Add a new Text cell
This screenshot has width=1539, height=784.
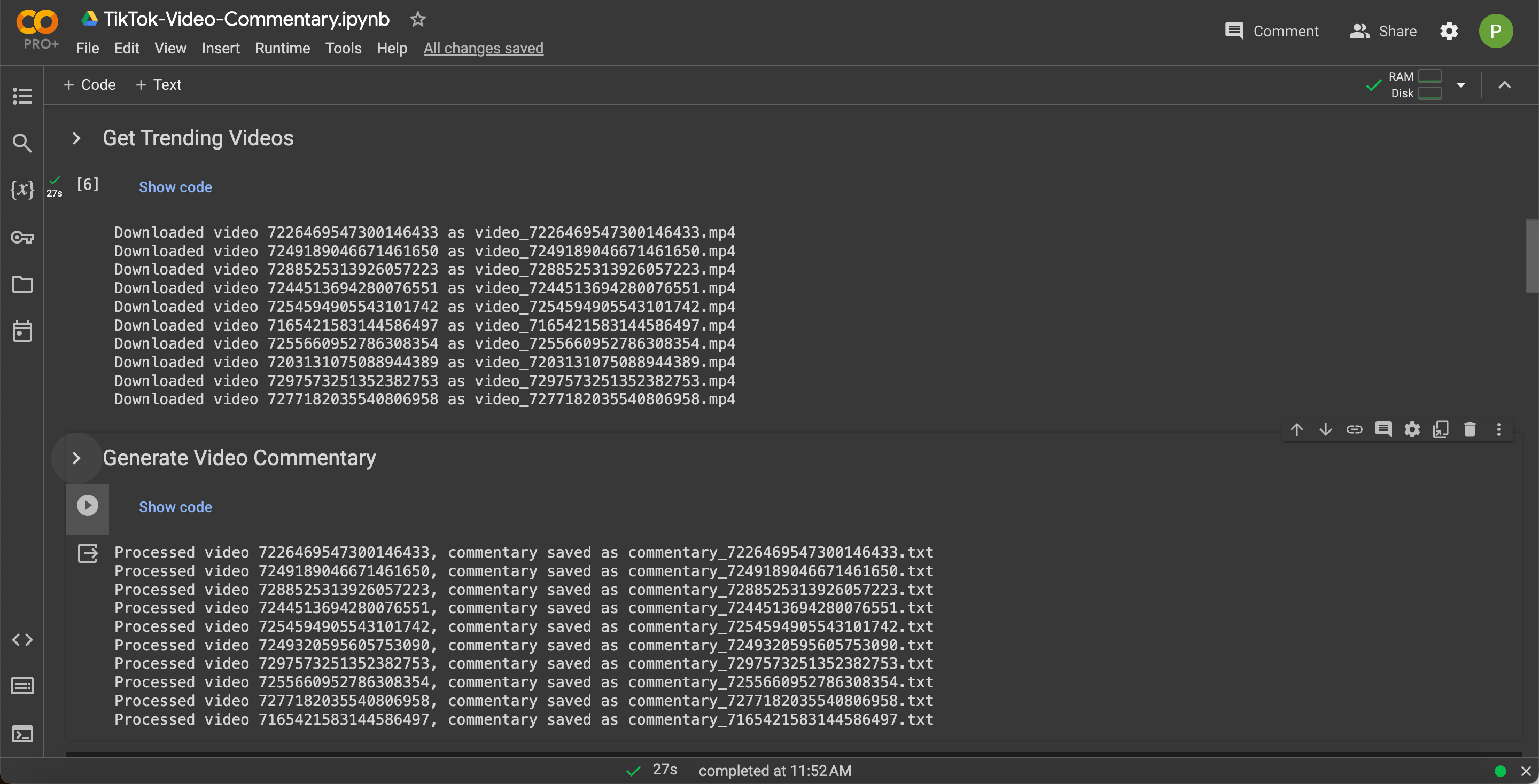(x=158, y=85)
